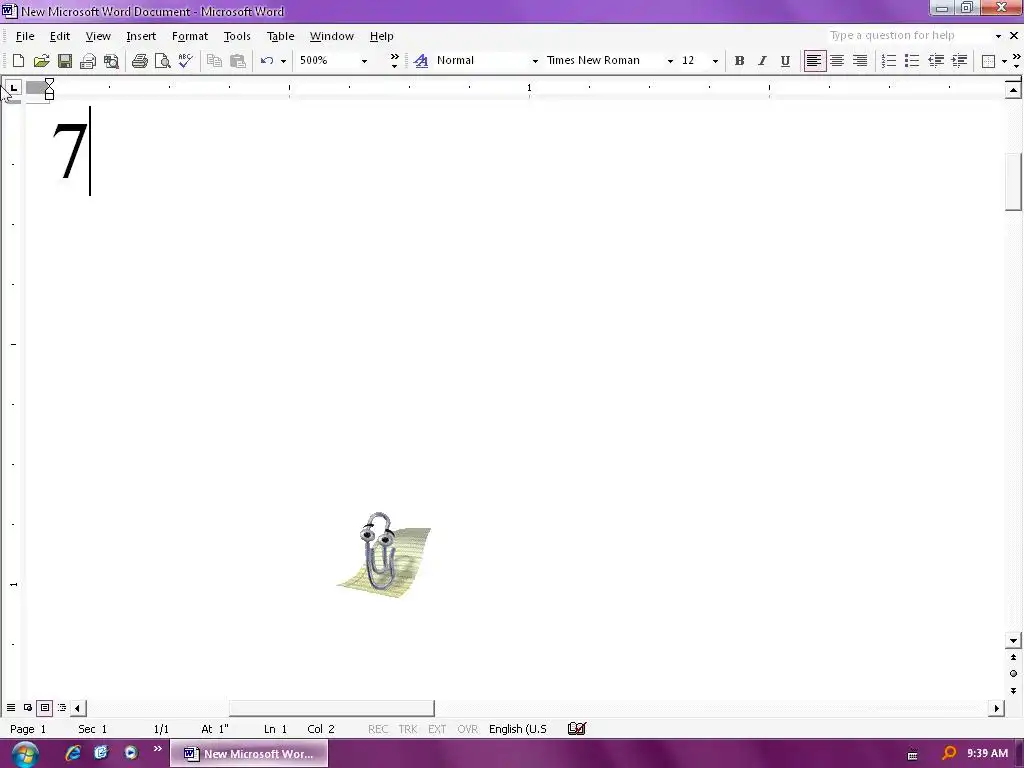Undo the last action
1024x768 pixels.
point(266,61)
